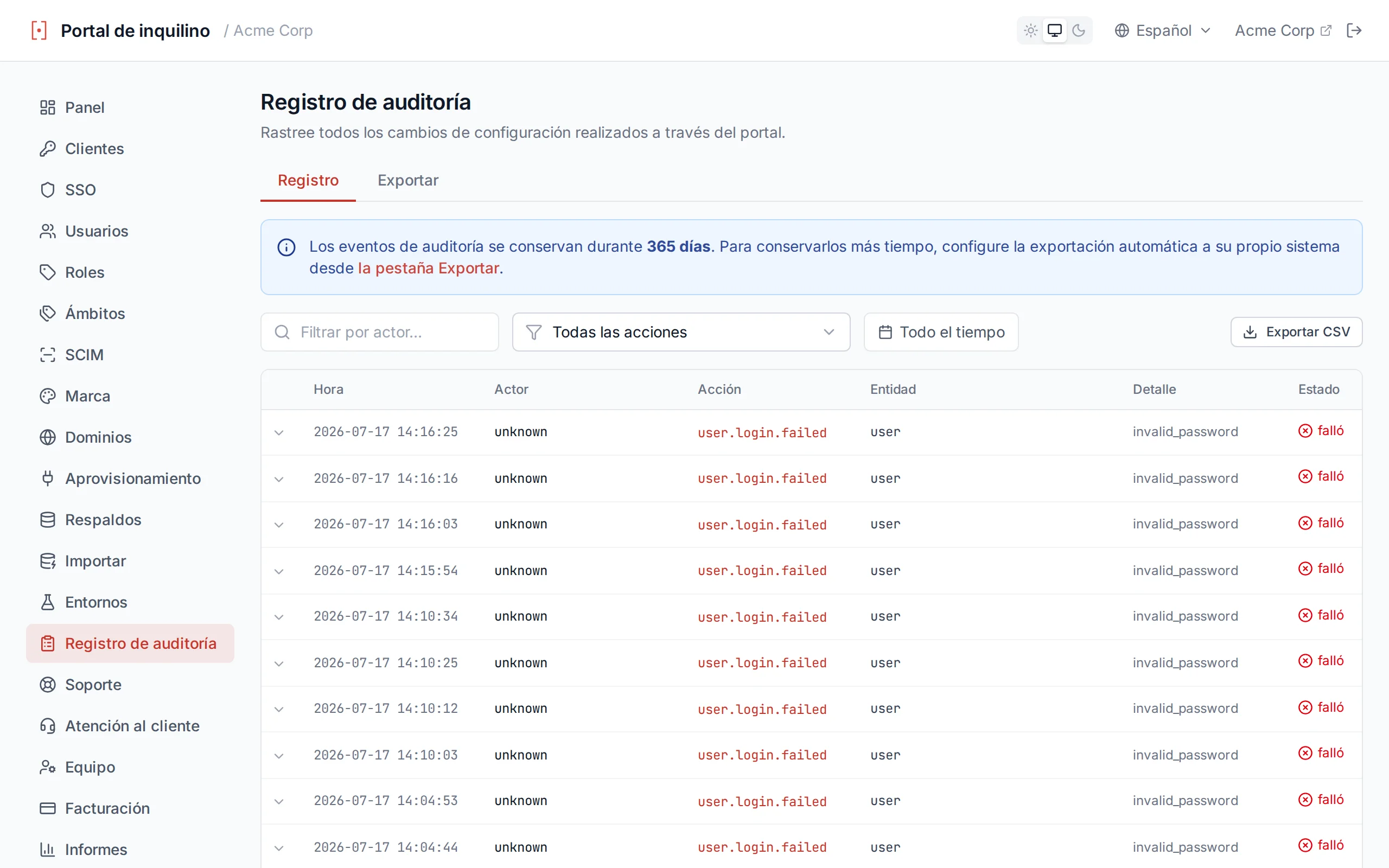Open the 'Todas las acciones' dropdown
This screenshot has width=1389, height=868.
coord(681,332)
